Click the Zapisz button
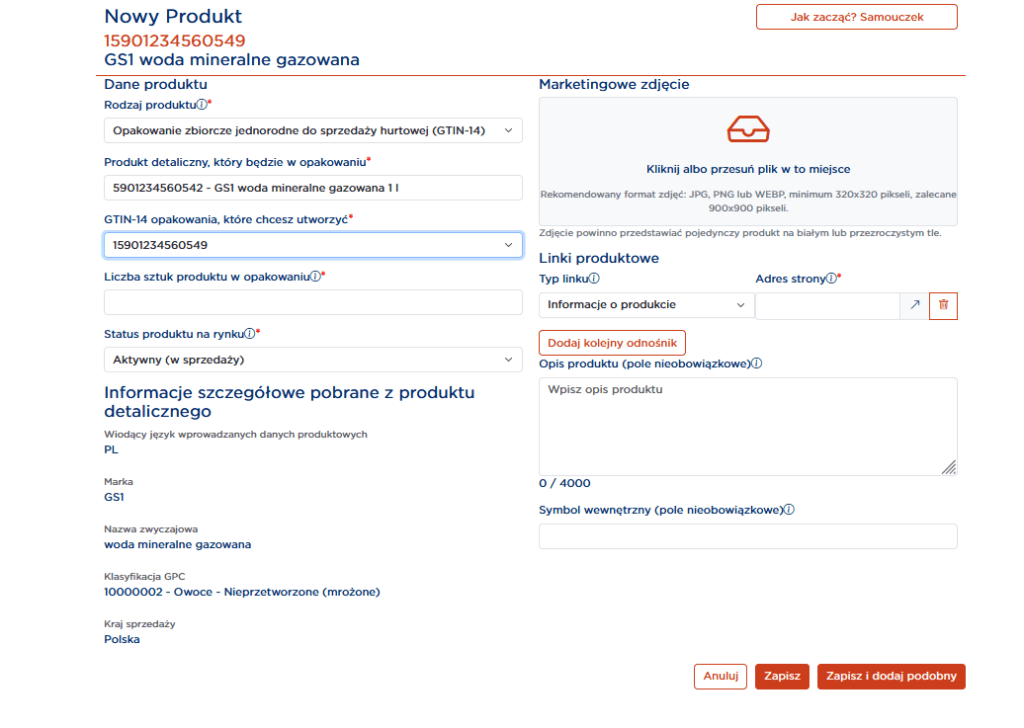This screenshot has width=1024, height=728. tap(781, 676)
